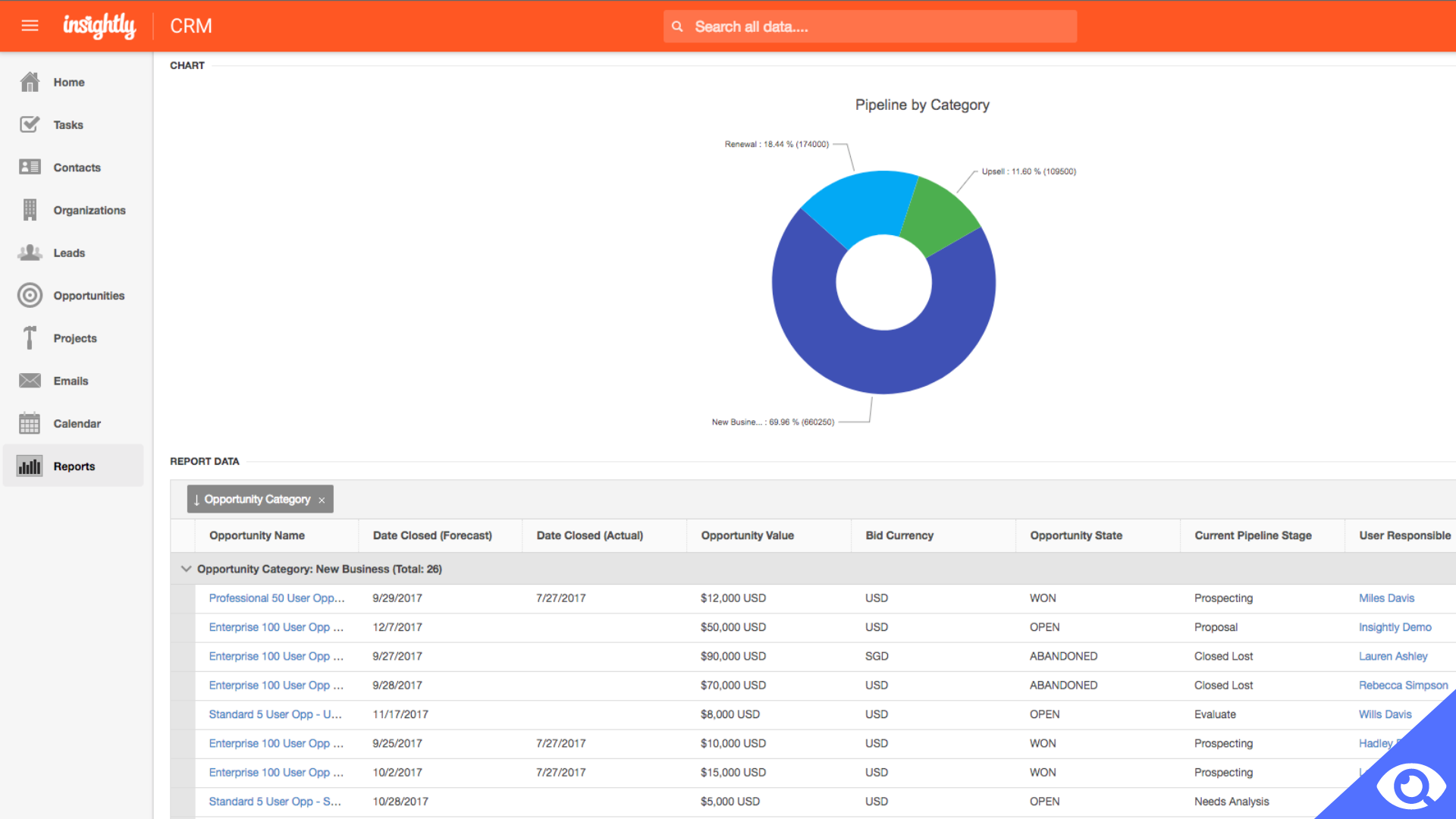The width and height of the screenshot is (1456, 819).
Task: Open Organizations in sidebar
Action: (90, 210)
